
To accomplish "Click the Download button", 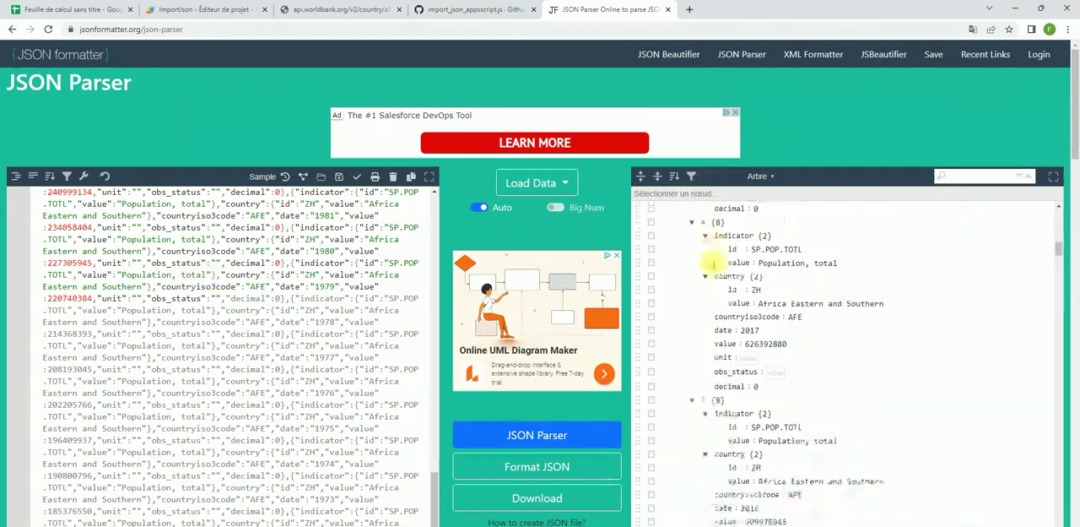I will [x=537, y=498].
